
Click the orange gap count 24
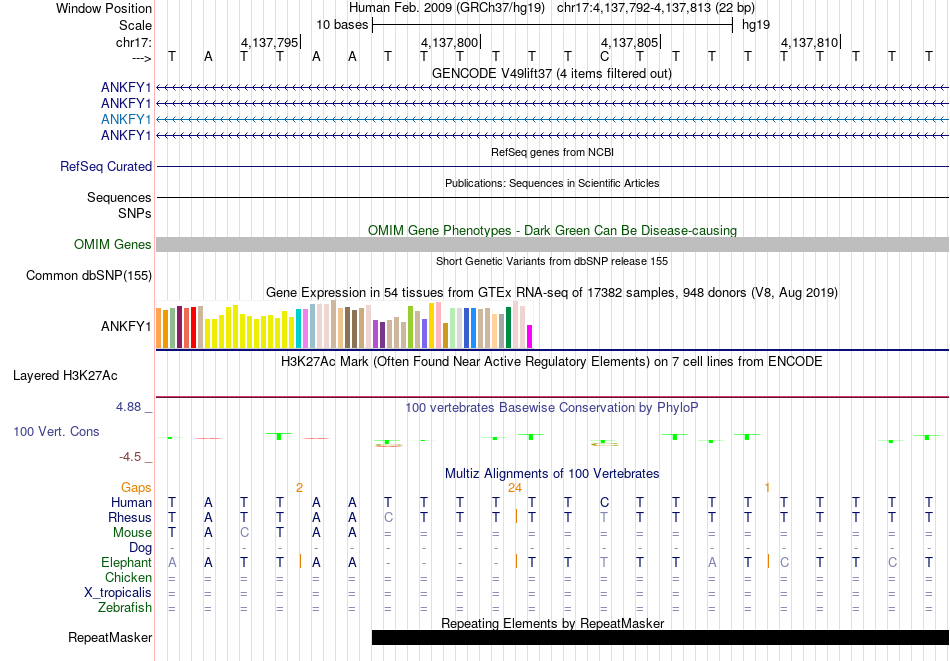click(515, 488)
